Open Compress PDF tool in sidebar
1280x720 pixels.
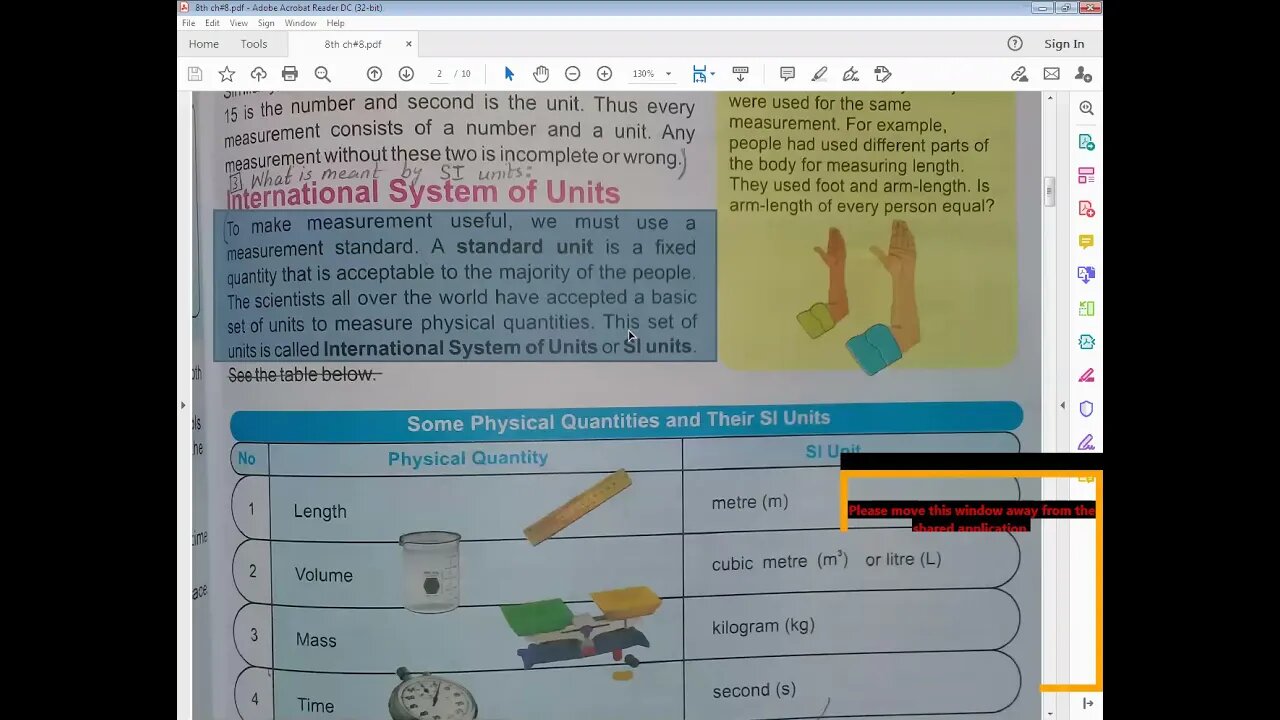click(x=1086, y=342)
